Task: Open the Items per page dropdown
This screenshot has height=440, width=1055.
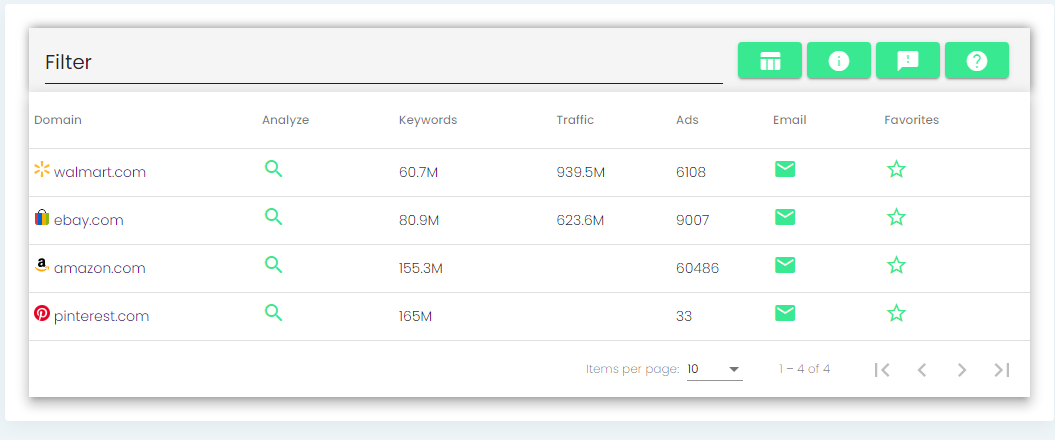Action: (714, 369)
